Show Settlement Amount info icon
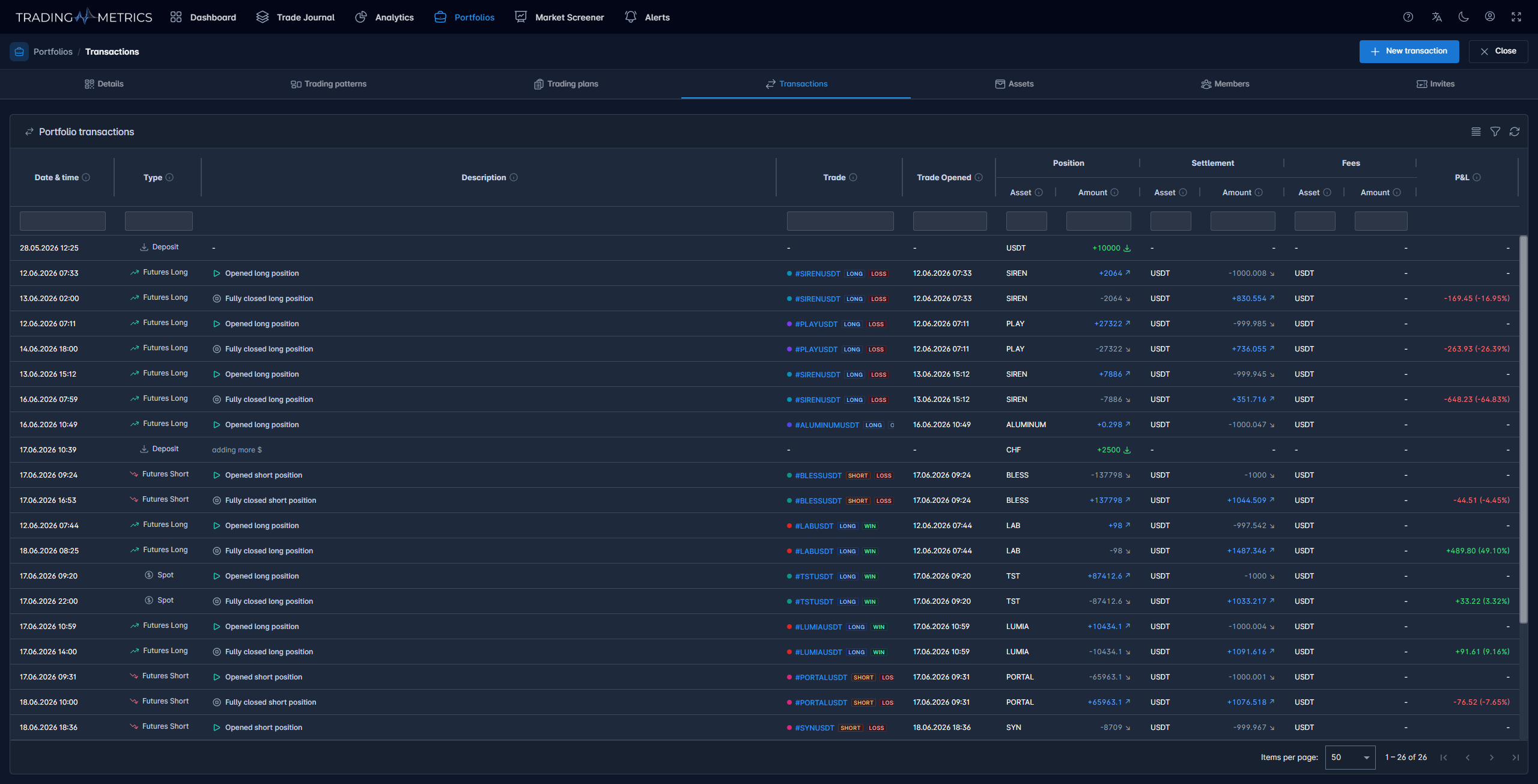This screenshot has height=784, width=1538. [x=1259, y=192]
